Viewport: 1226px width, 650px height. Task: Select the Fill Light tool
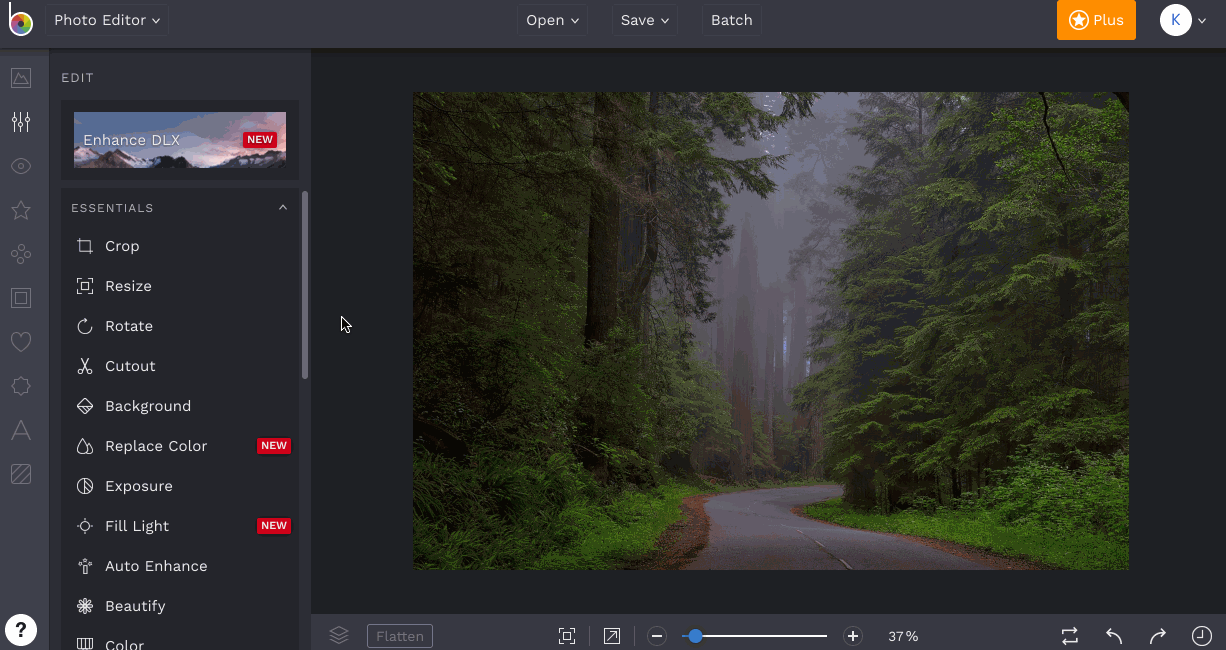tap(180, 526)
